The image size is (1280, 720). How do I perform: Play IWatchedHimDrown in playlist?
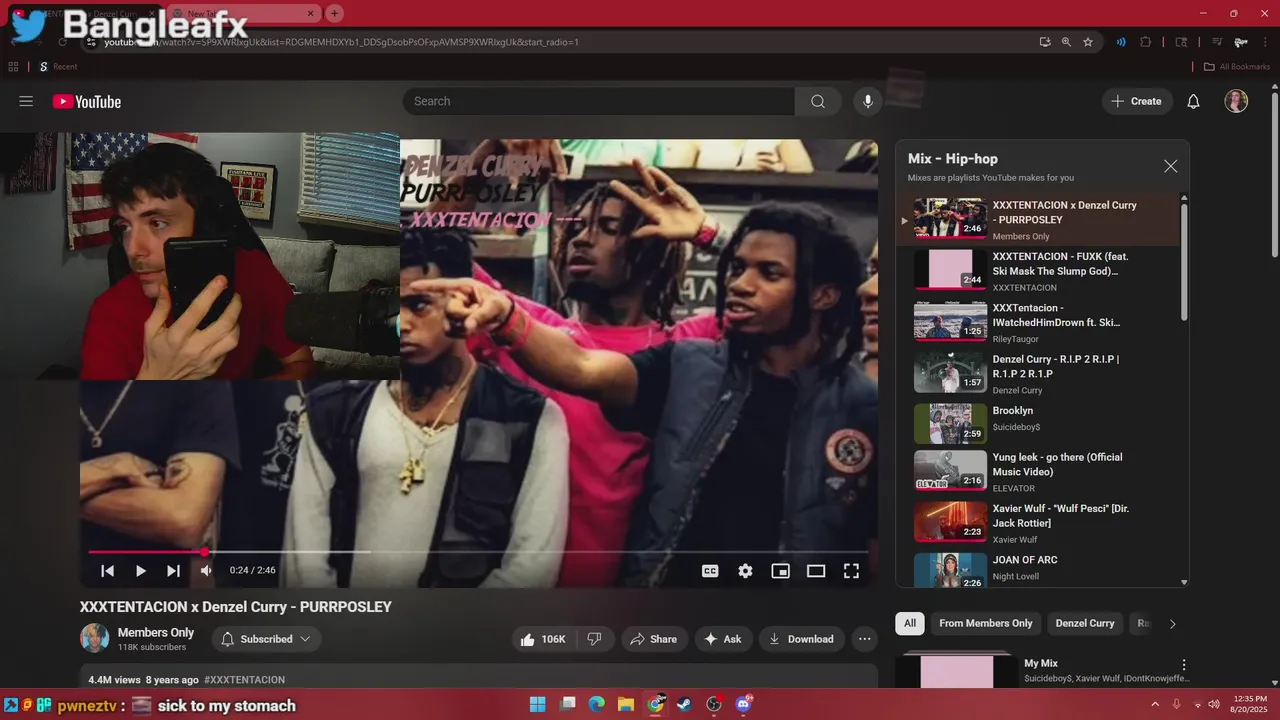tap(1038, 322)
